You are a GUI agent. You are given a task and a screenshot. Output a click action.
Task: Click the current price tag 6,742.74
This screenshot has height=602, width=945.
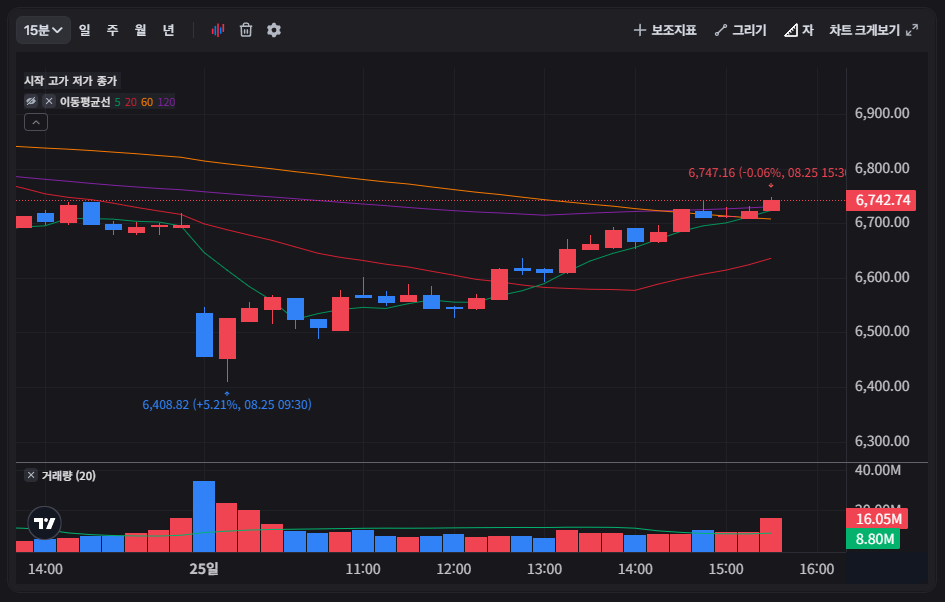click(x=881, y=200)
